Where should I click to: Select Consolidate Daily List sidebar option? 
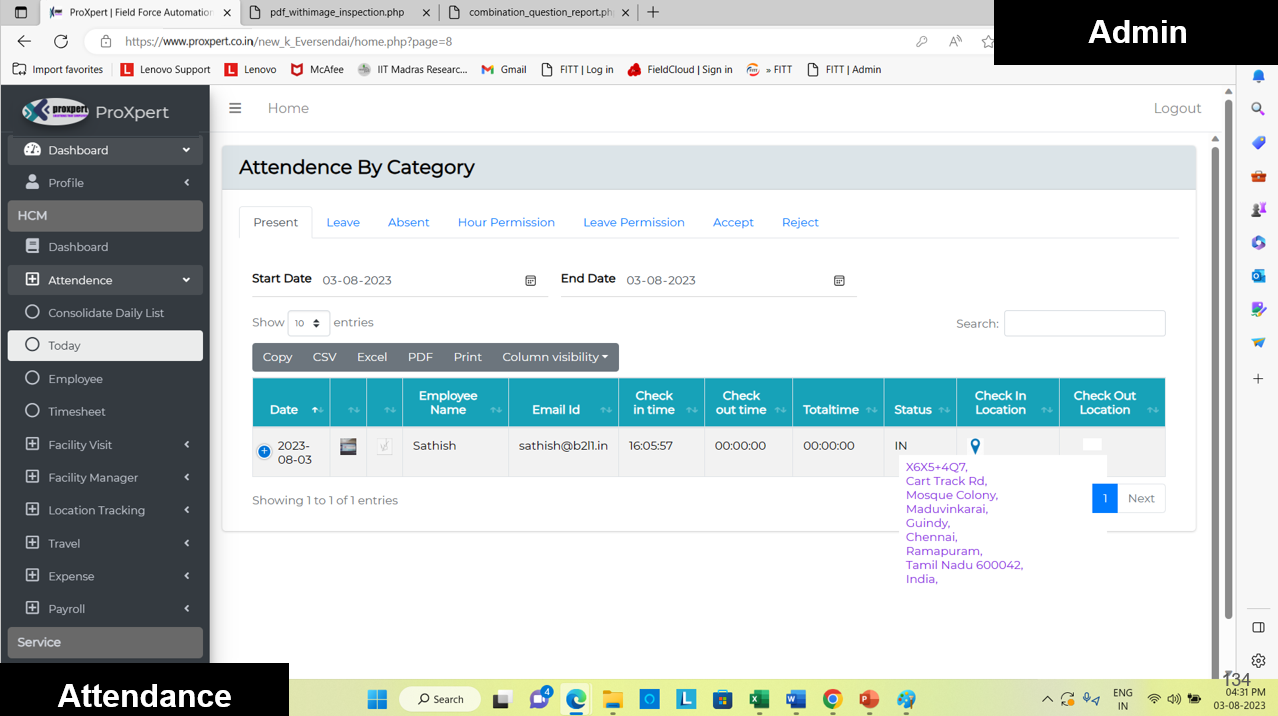105,313
